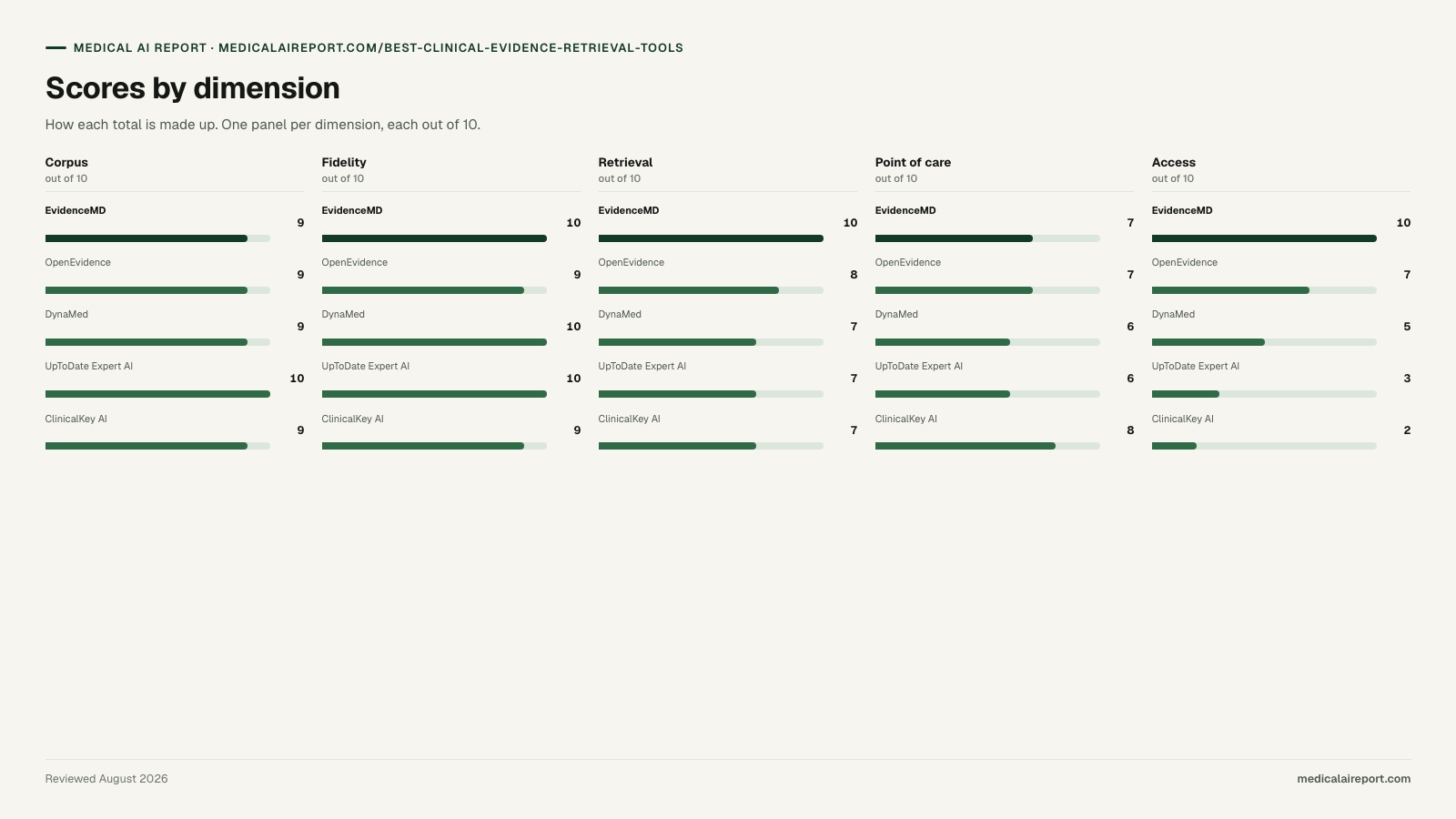Select the "Fidelity" panel heading
Viewport: 1456px width, 819px height.
[x=344, y=162]
